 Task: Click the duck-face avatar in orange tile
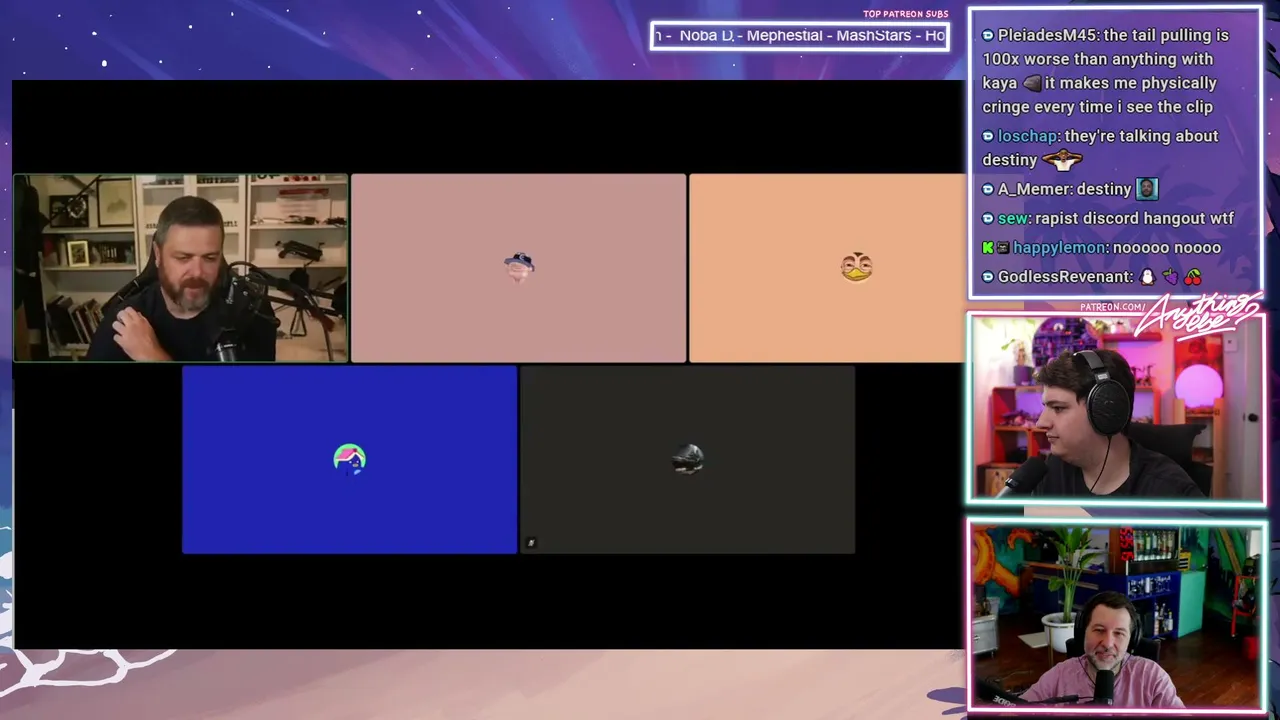(856, 267)
